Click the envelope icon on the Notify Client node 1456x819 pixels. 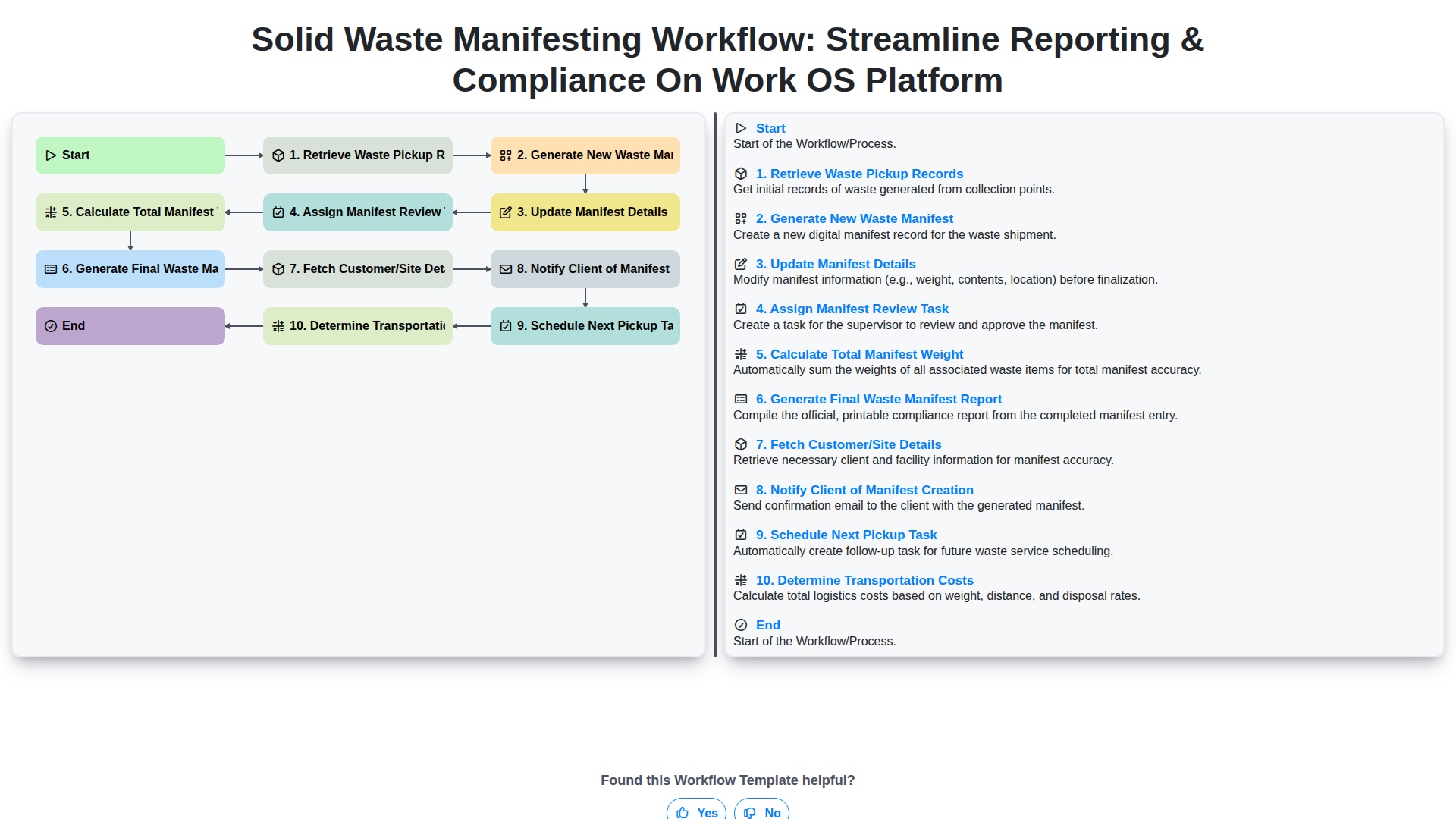tap(506, 269)
